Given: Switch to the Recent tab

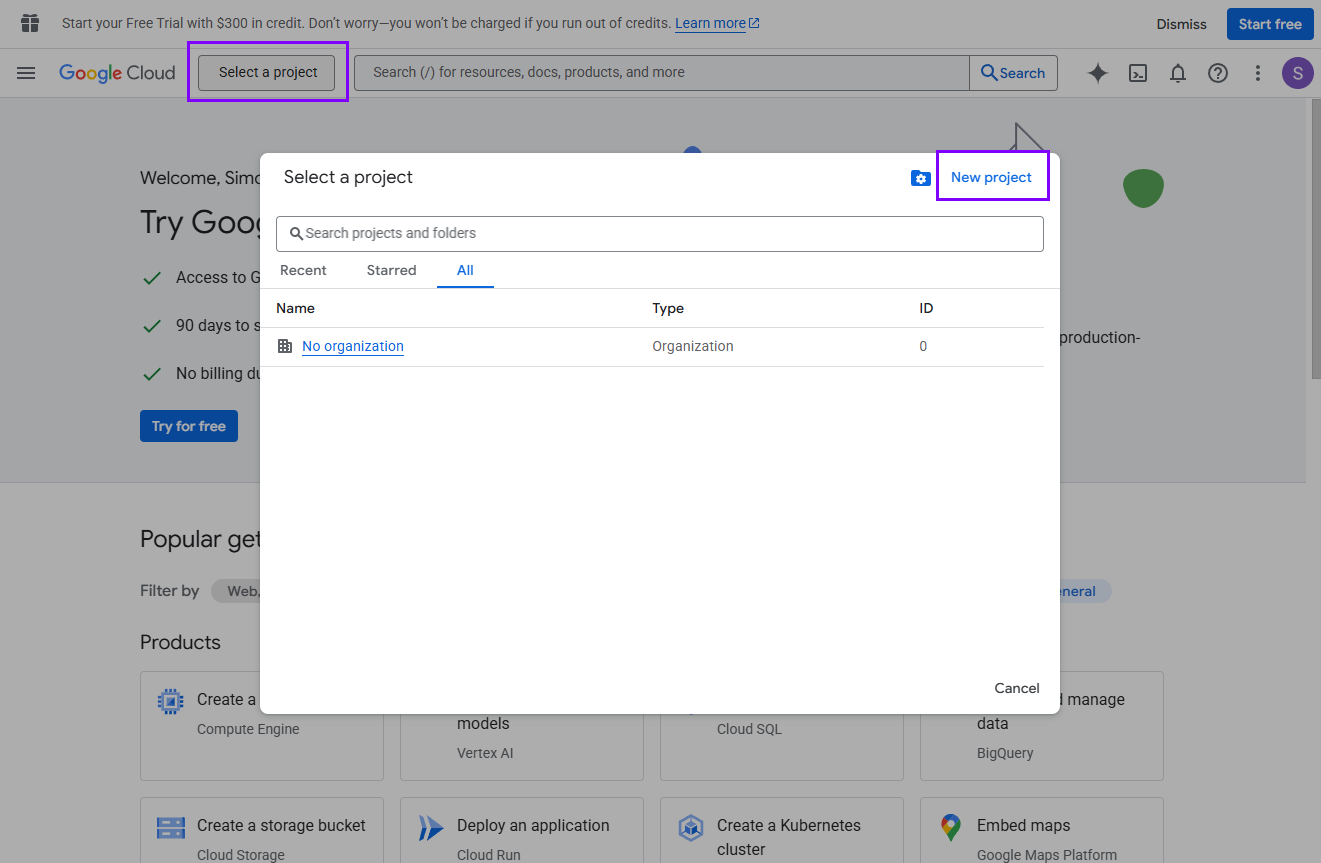Looking at the screenshot, I should [303, 270].
